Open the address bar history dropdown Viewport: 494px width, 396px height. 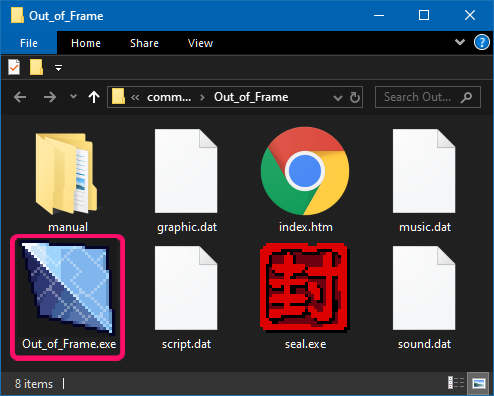338,98
